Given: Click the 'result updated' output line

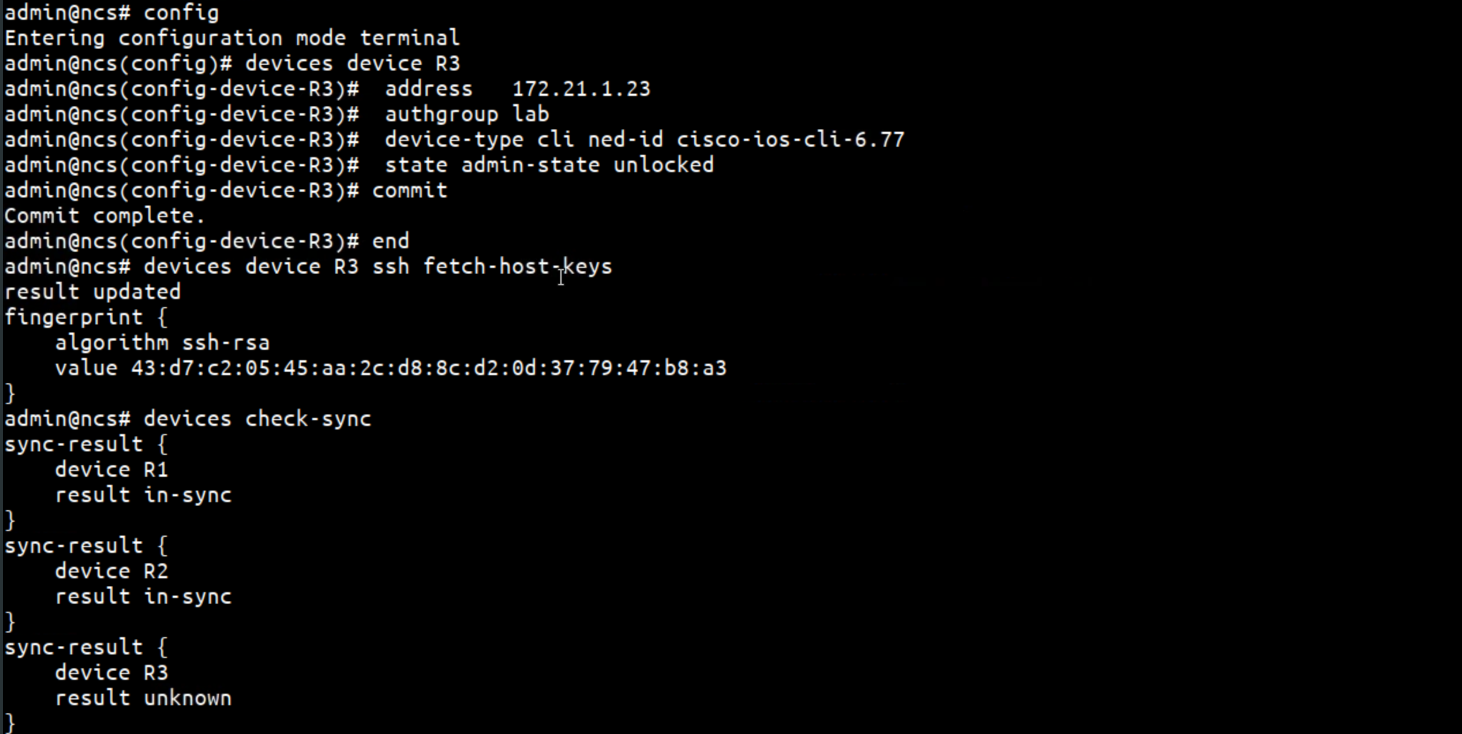Looking at the screenshot, I should [93, 292].
